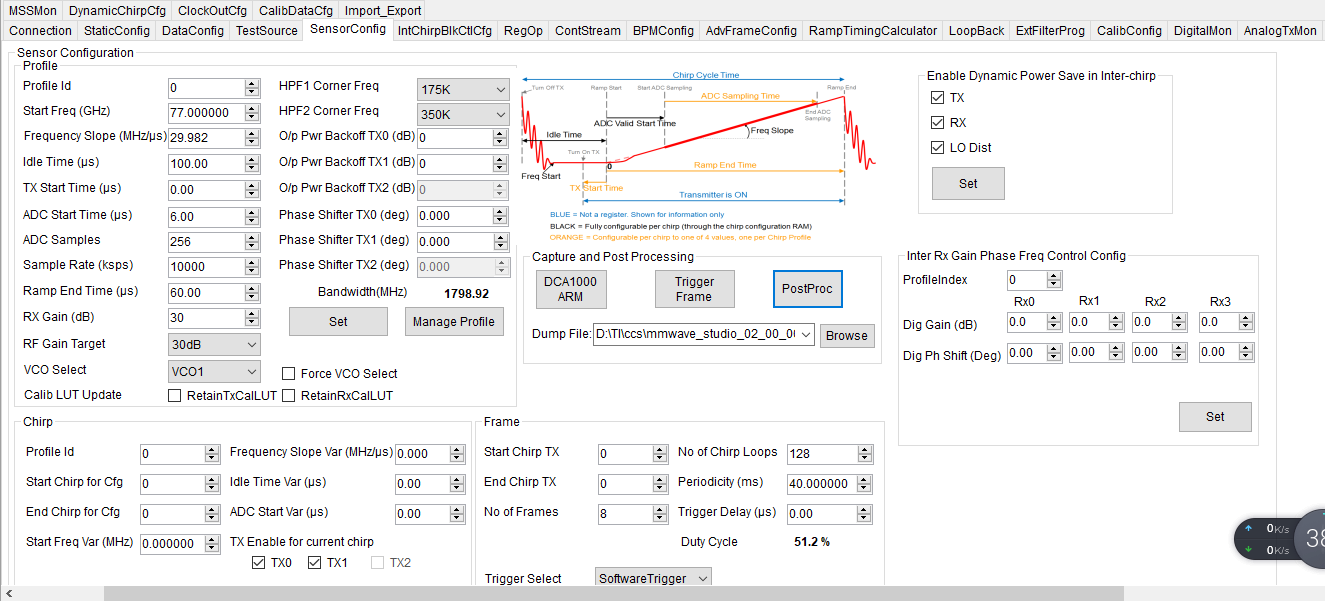The image size is (1325, 601).
Task: Open HPF1 Corner Freq dropdown
Action: [463, 90]
